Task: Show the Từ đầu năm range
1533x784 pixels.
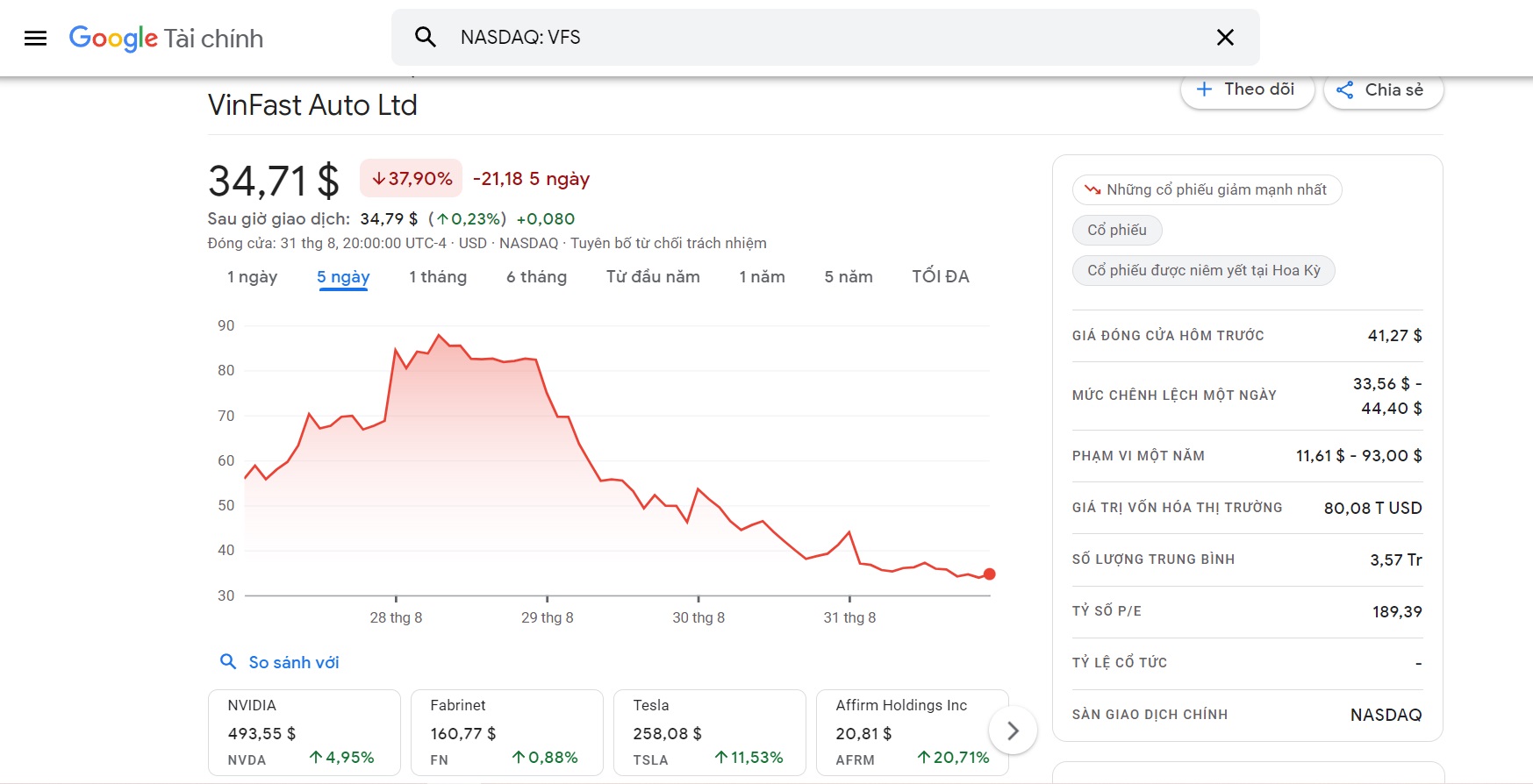Action: point(653,277)
